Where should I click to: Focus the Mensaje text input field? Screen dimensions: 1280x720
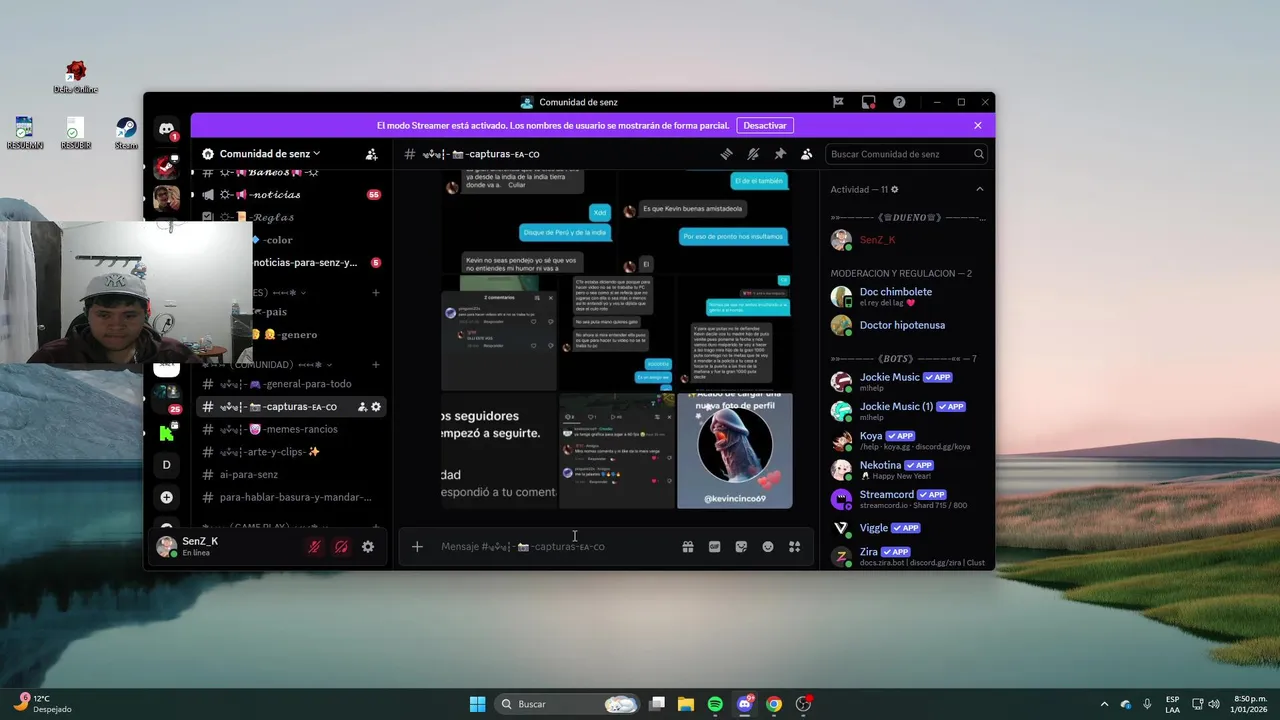(x=555, y=547)
